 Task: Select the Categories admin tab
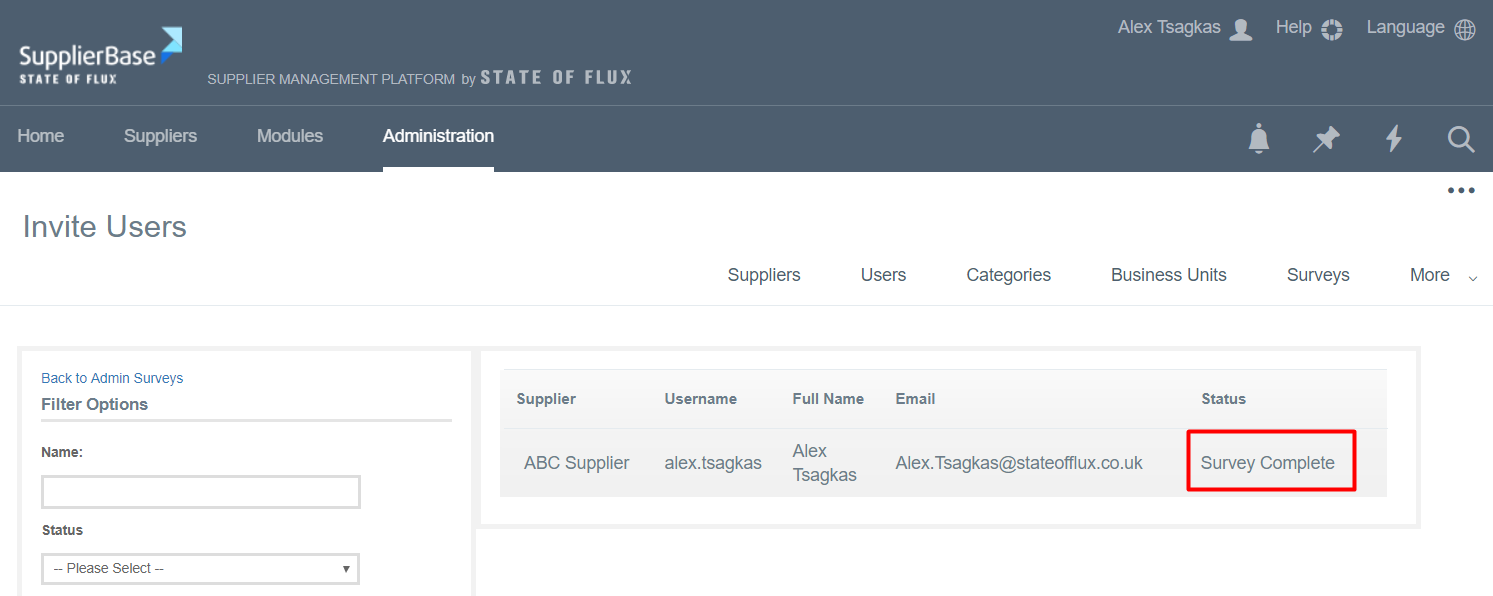click(x=1008, y=275)
